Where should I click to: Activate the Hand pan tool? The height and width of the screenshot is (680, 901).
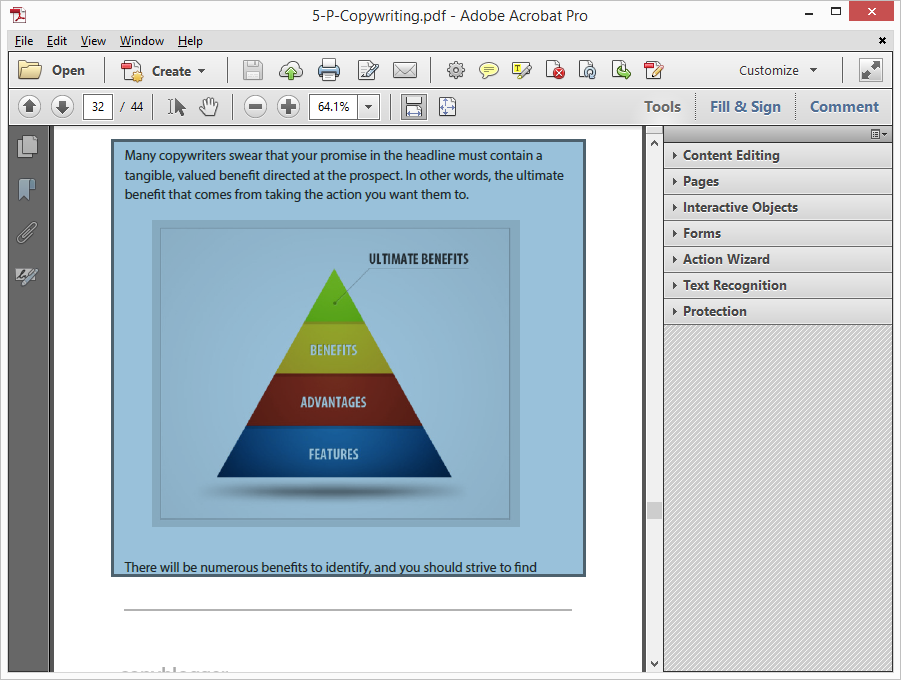[x=209, y=107]
